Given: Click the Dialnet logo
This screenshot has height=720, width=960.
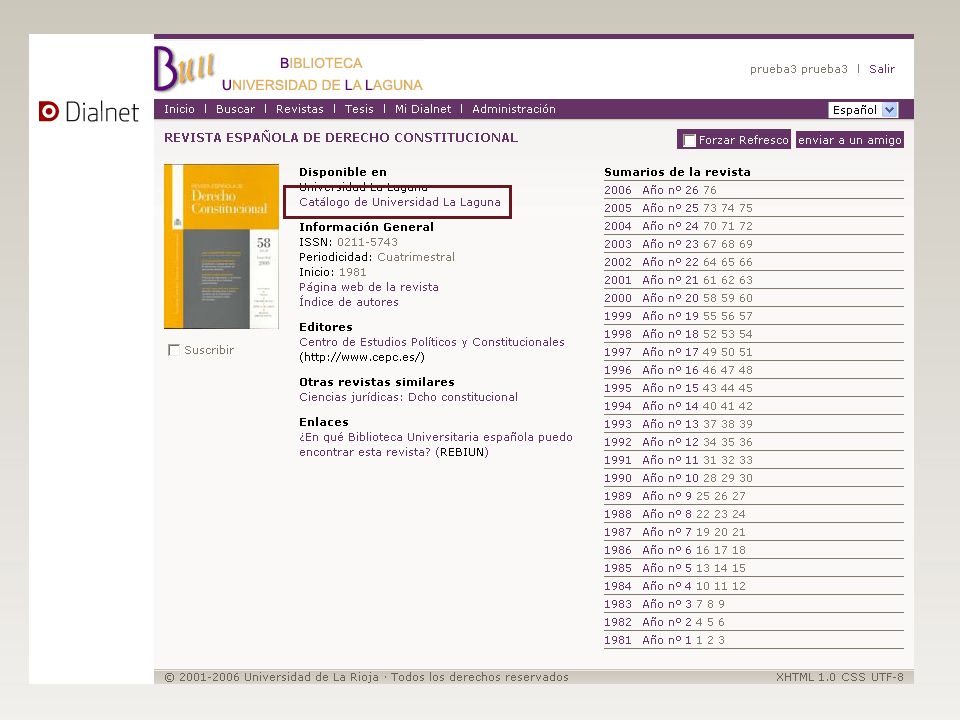Looking at the screenshot, I should click(89, 111).
